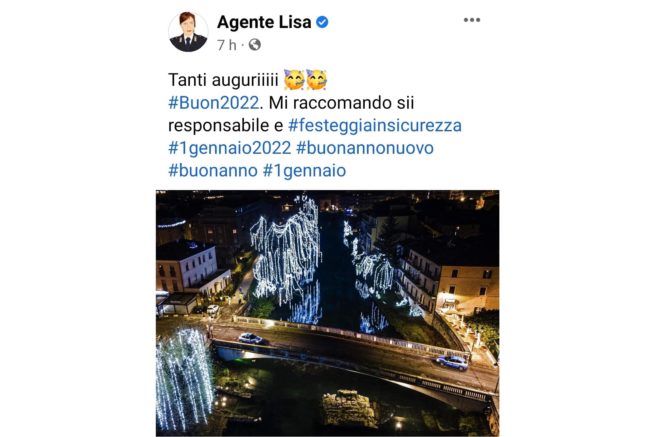Follow the #festeggiainsicurezza hashtag link

click(x=375, y=125)
